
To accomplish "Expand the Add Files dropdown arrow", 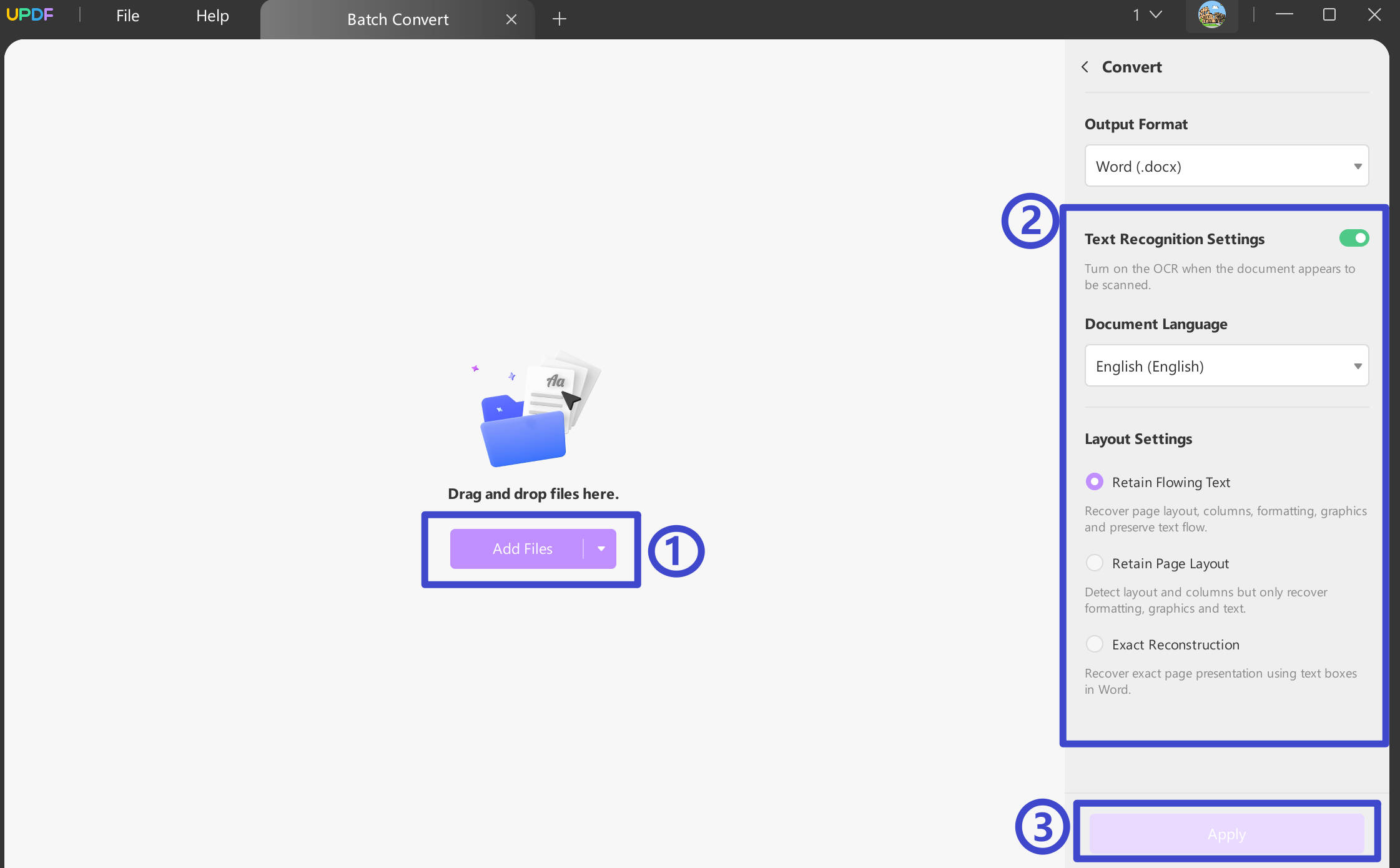I will tap(601, 549).
